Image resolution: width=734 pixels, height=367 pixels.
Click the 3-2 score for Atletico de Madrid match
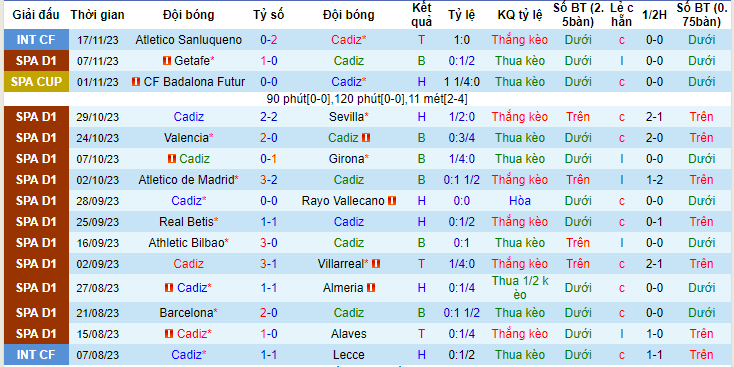269,180
